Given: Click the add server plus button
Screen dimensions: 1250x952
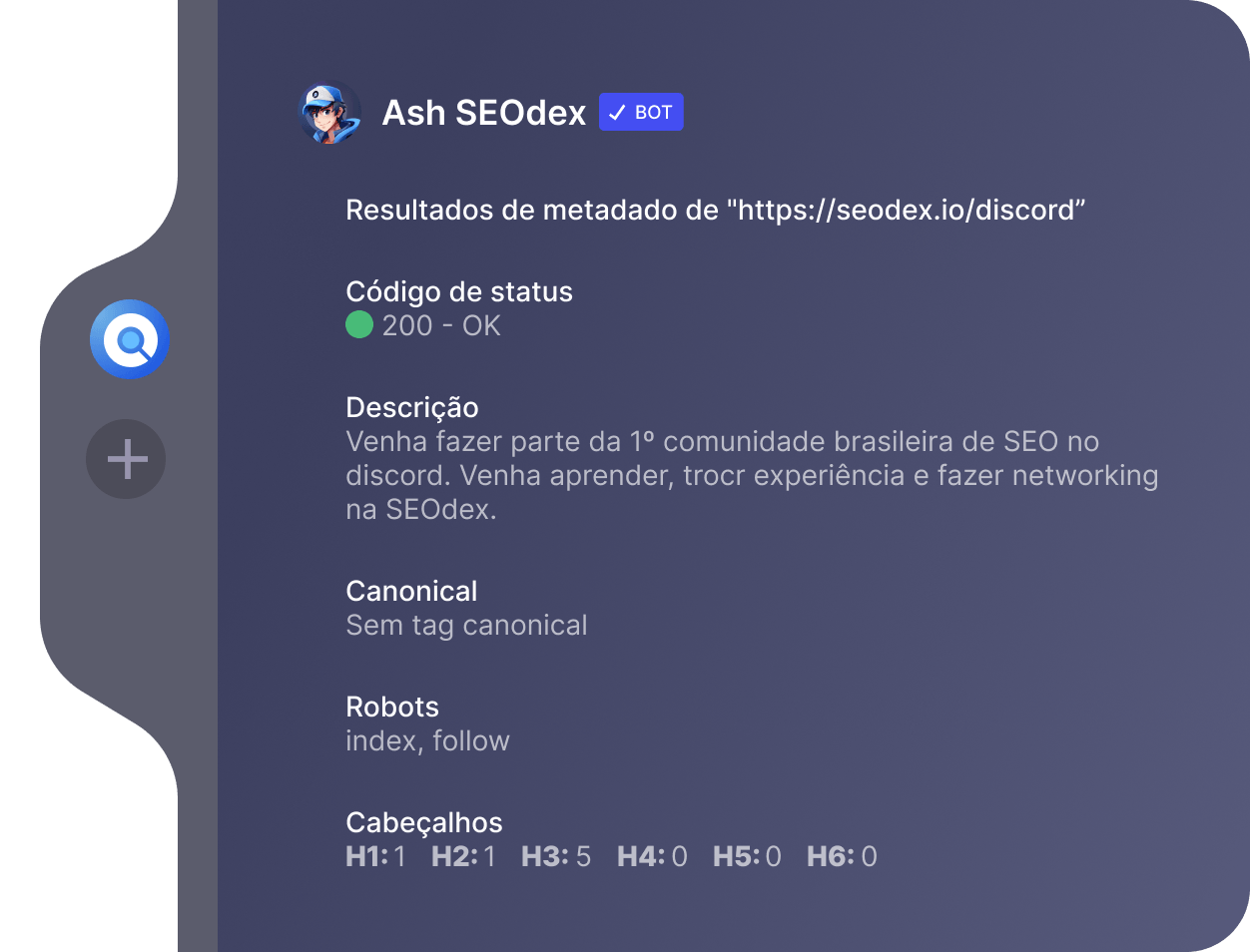Looking at the screenshot, I should point(127,459).
